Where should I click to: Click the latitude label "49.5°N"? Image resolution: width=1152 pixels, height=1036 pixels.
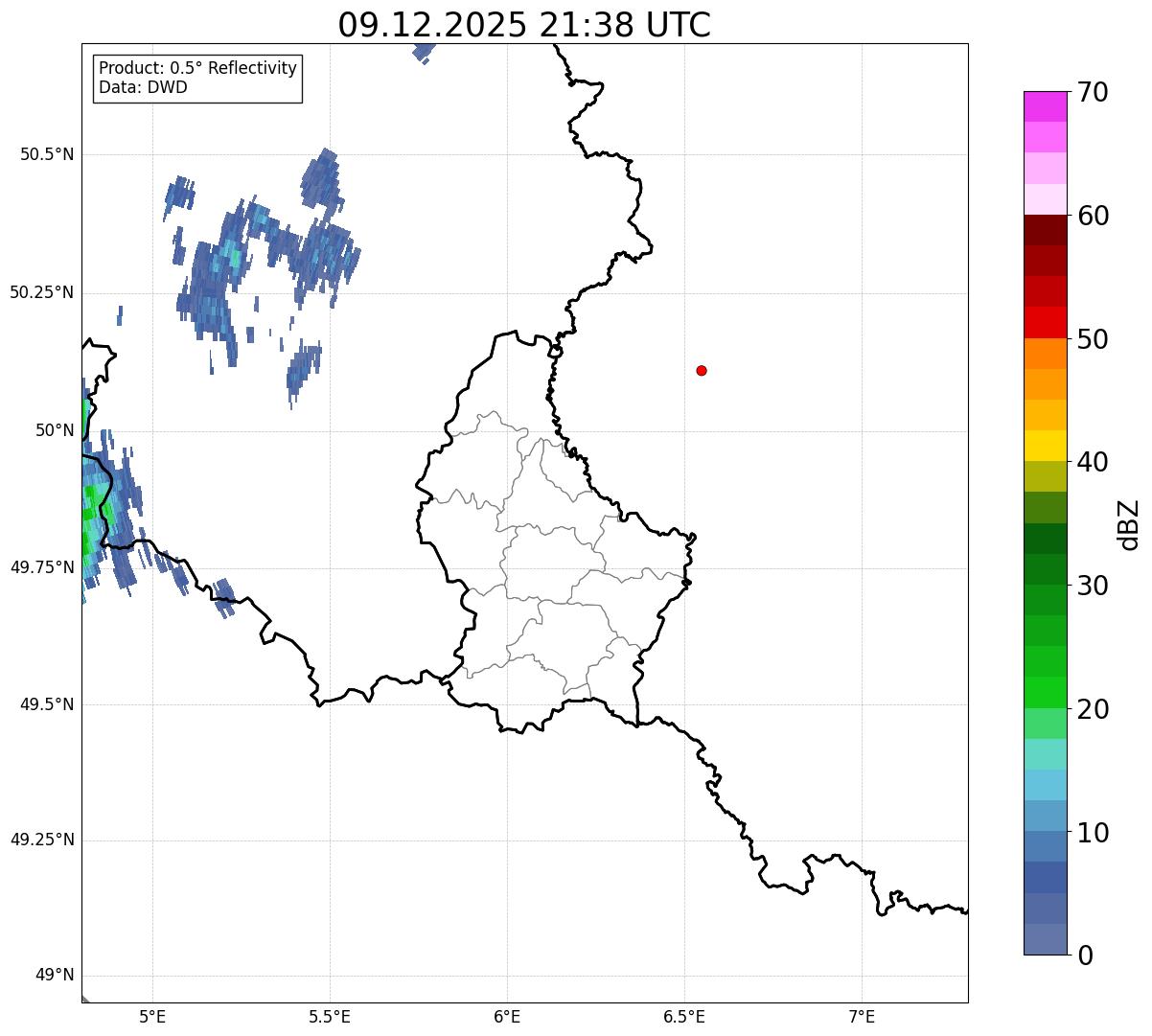(47, 704)
